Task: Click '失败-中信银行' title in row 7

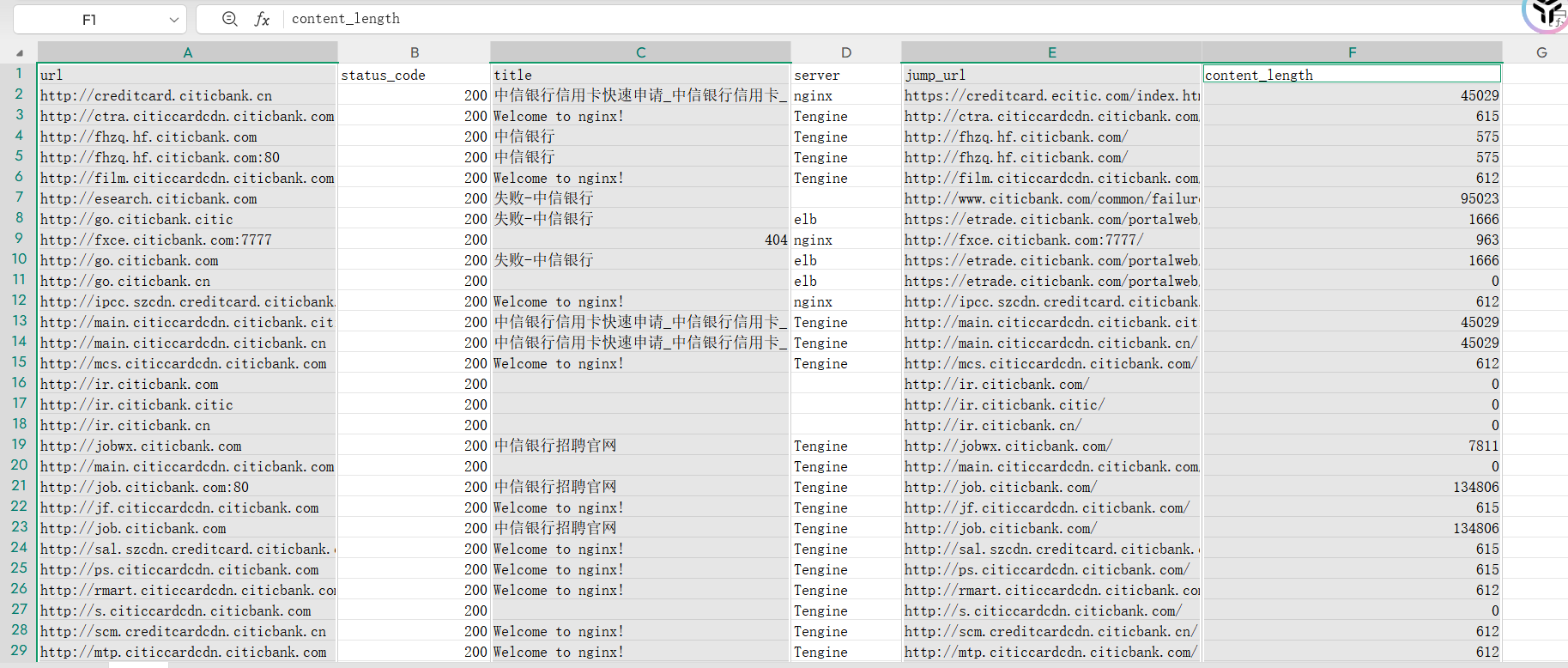Action: coord(640,198)
